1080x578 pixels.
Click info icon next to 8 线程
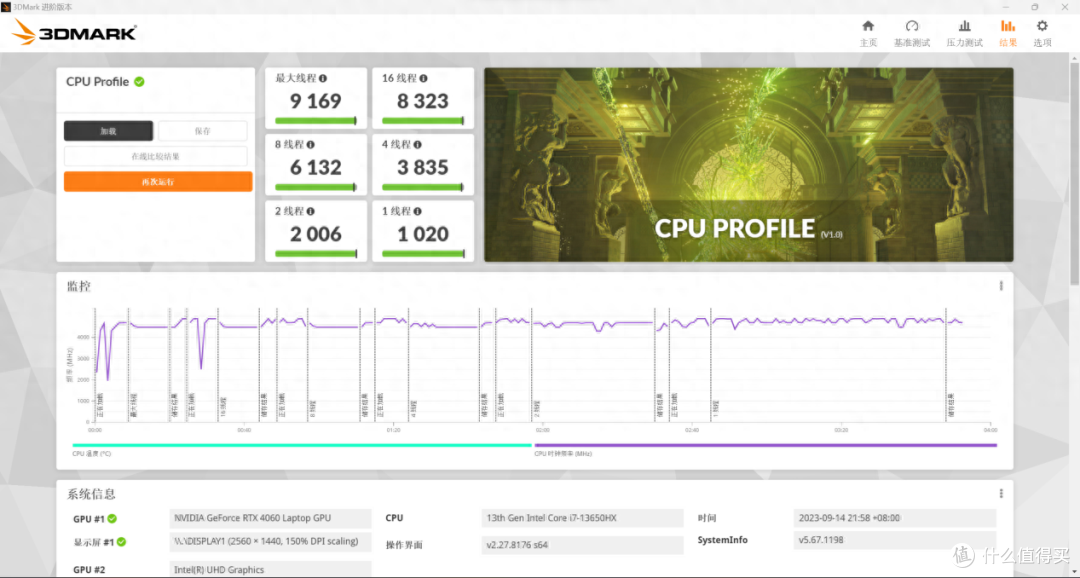pos(311,145)
